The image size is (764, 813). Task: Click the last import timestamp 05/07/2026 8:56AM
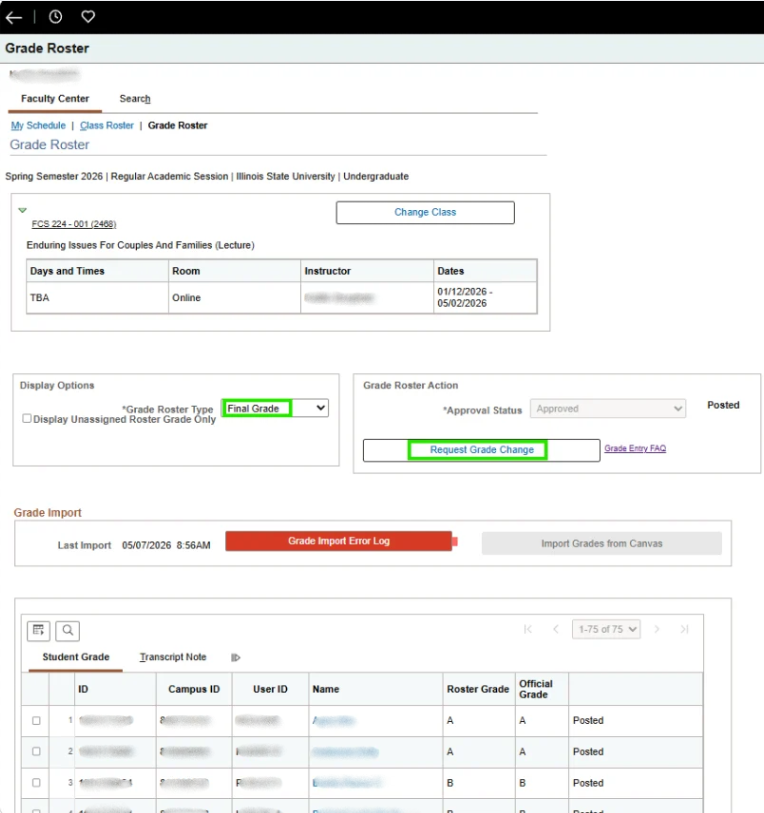click(166, 545)
